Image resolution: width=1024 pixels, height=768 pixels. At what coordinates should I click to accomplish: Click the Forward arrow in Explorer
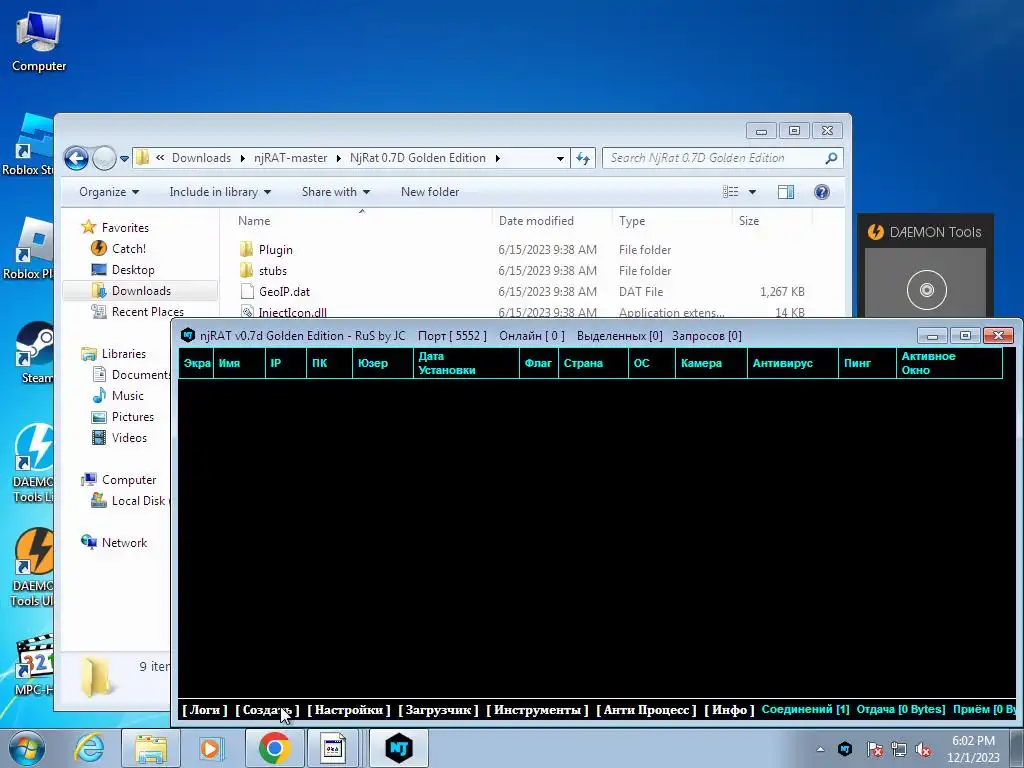[104, 158]
